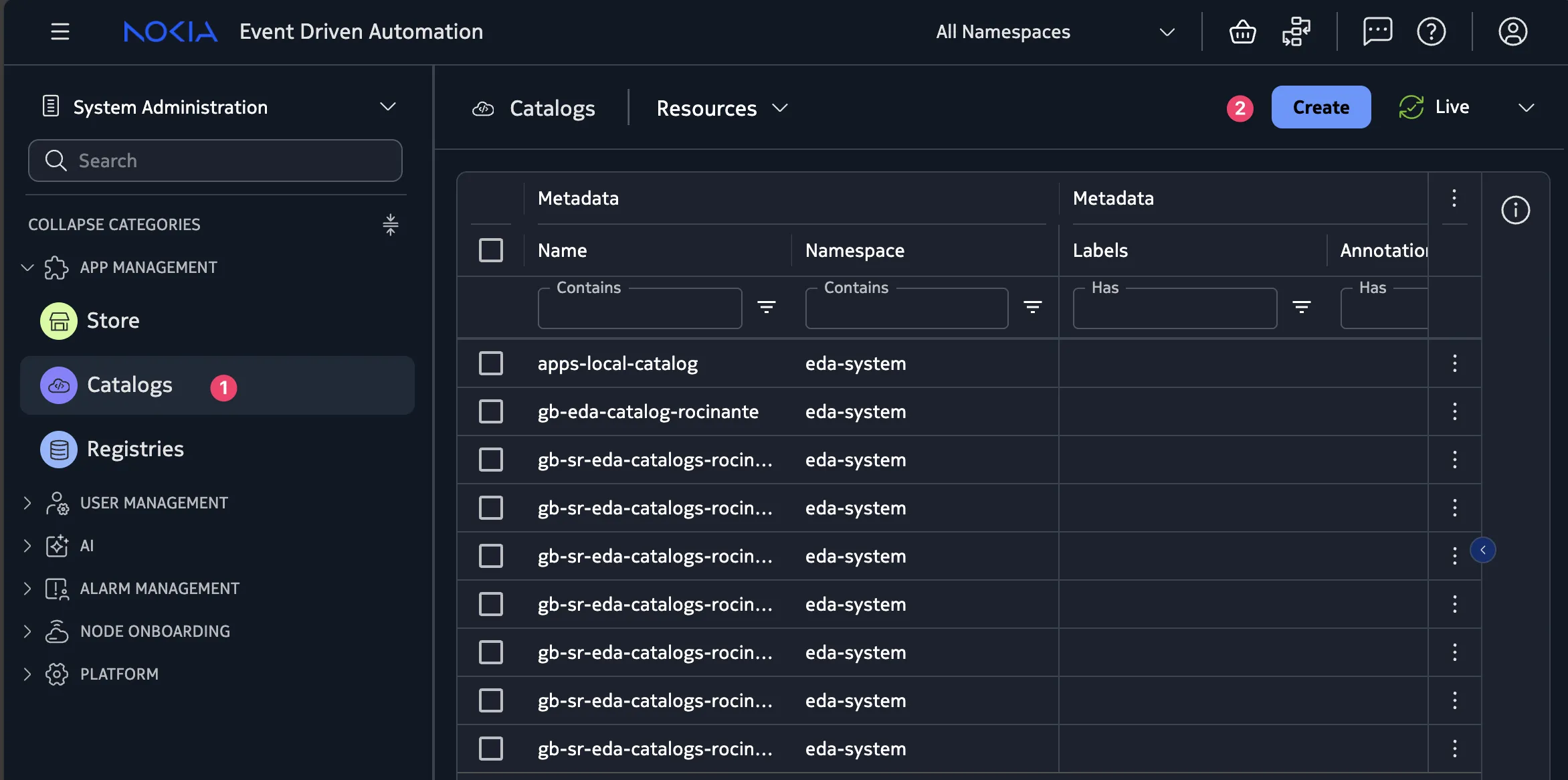
Task: Open the user profile icon
Action: tap(1512, 31)
